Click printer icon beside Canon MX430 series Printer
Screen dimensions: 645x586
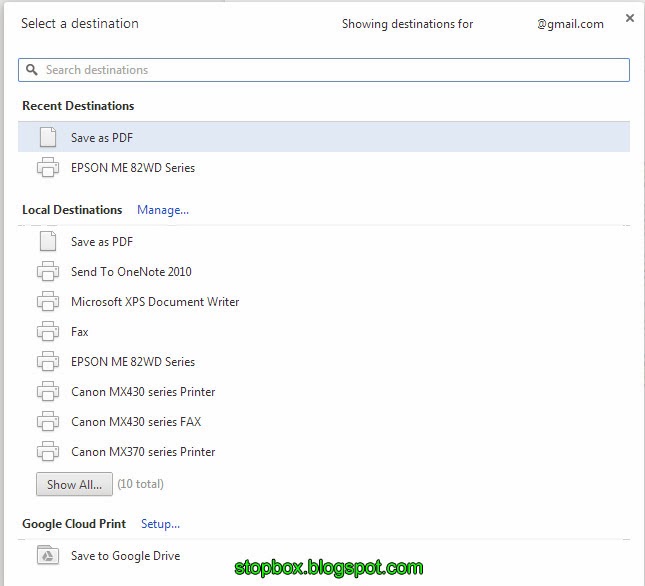48,391
